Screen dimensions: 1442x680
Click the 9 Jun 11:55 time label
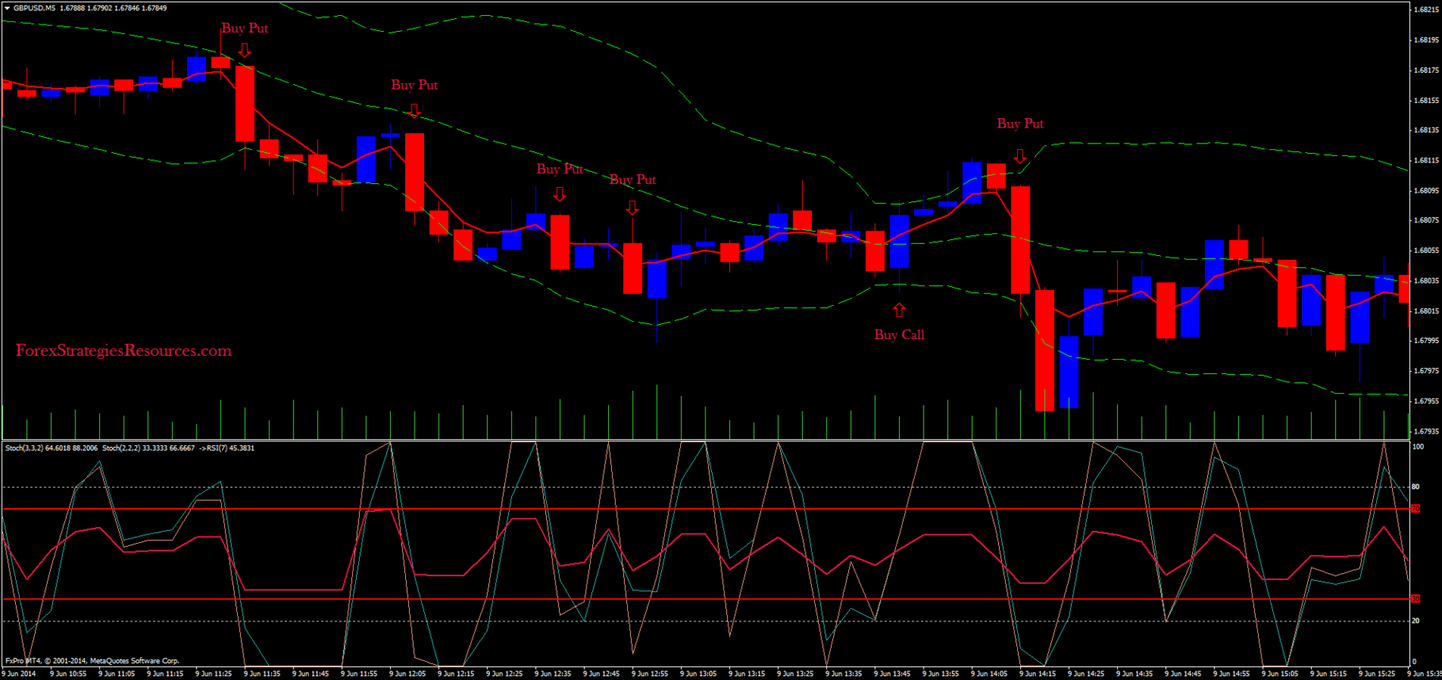point(357,674)
